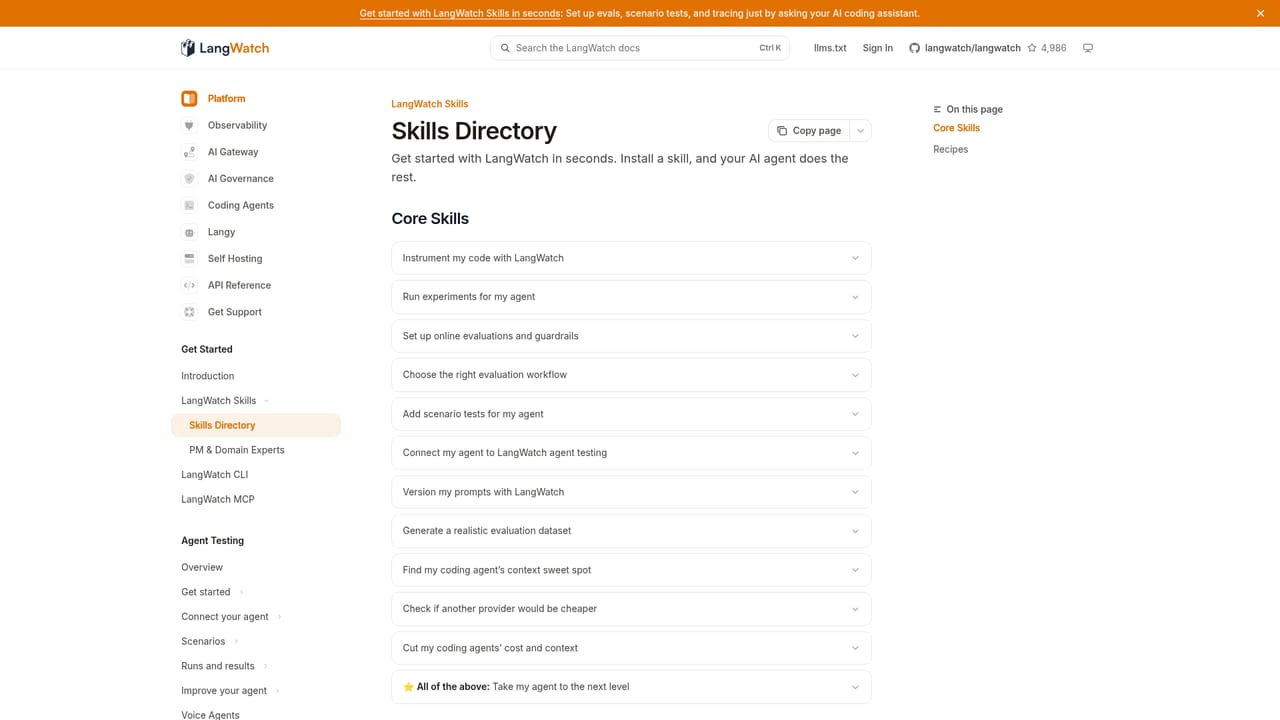Open the Skills Directory sidebar page
Screen dimensions: 1280x720
click(256, 425)
